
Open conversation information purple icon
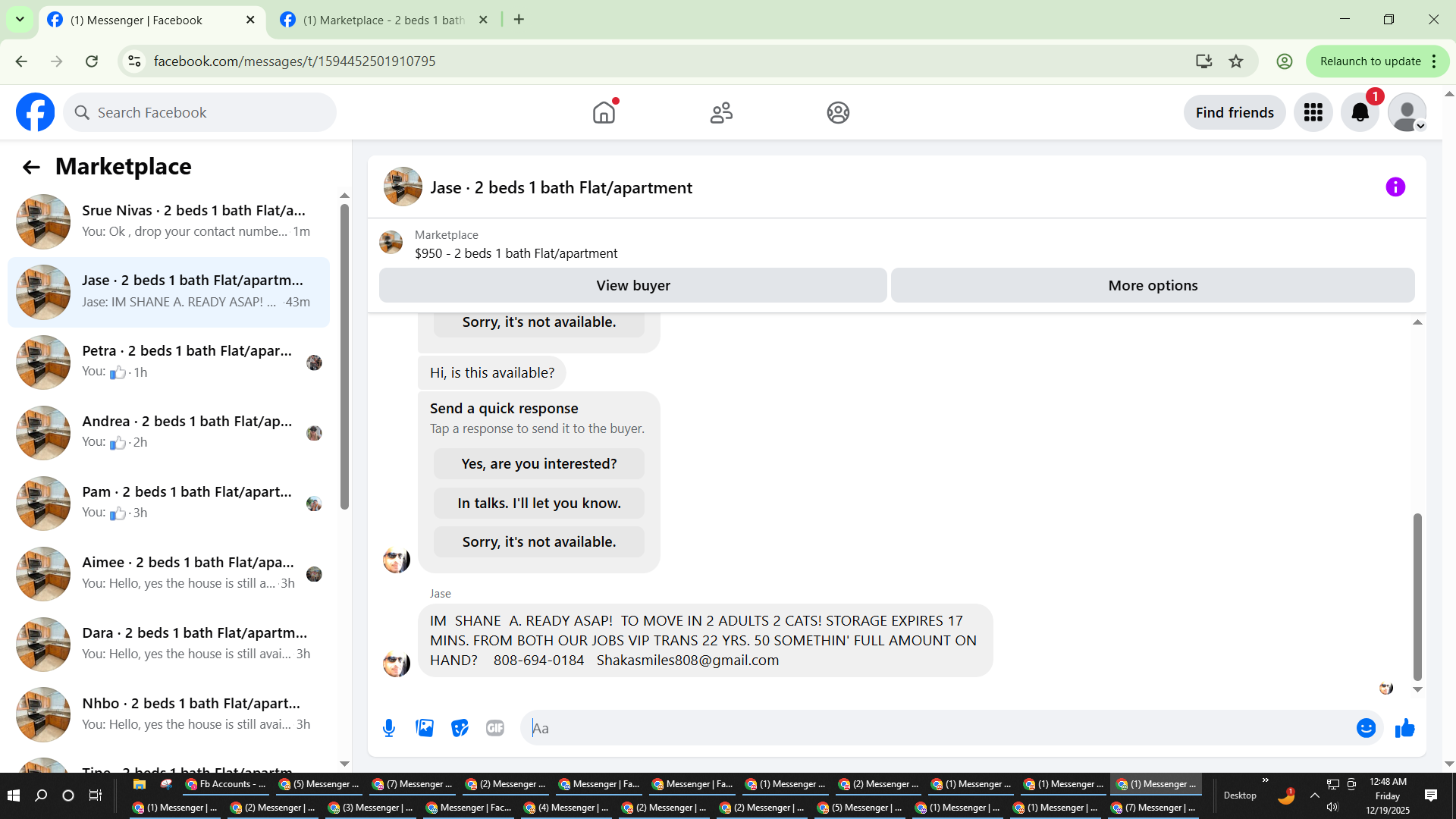(1395, 187)
